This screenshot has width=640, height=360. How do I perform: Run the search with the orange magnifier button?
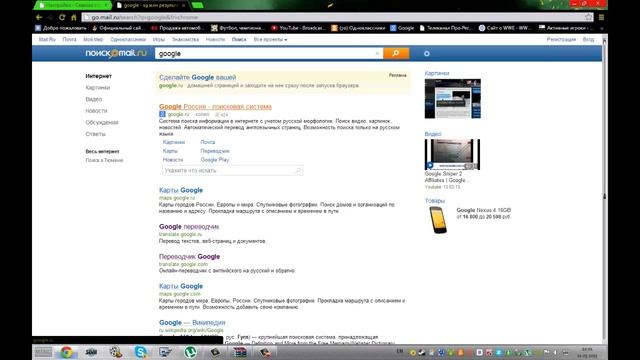pos(396,53)
